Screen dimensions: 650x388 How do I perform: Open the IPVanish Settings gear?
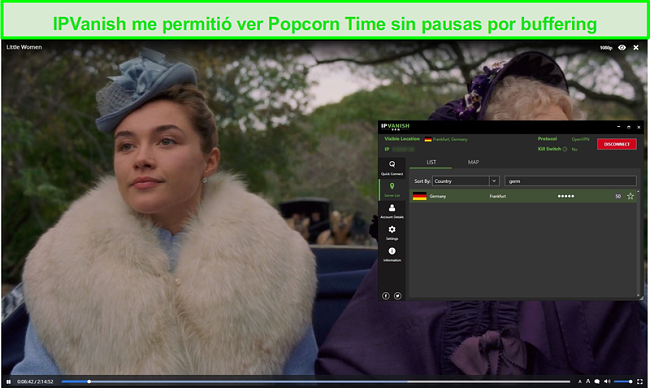point(392,233)
